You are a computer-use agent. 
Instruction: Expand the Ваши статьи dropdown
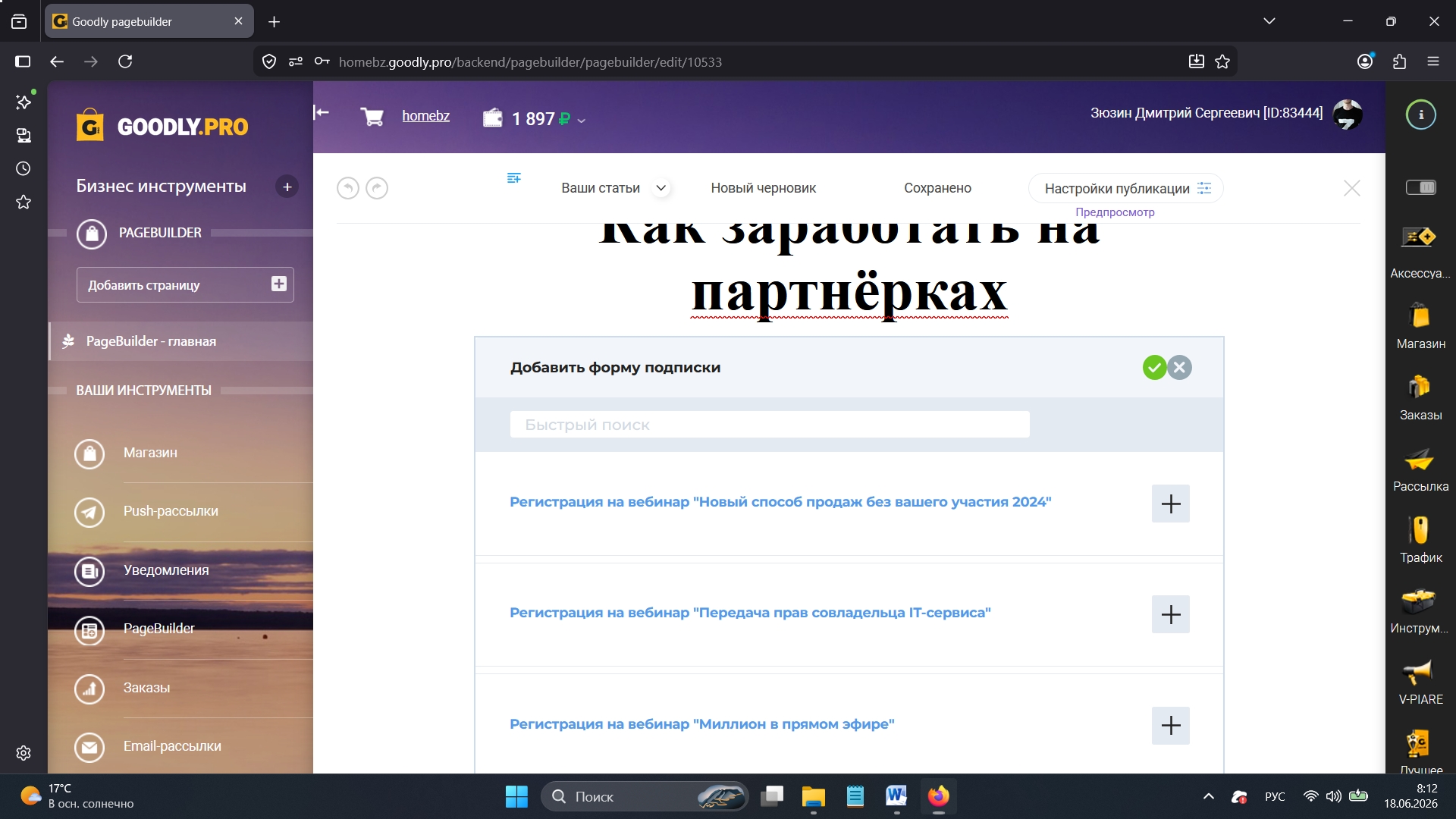[x=661, y=188]
